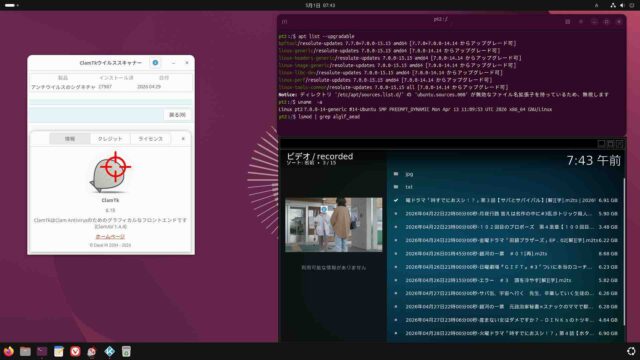
Task: Select the 時すでにおスシ 第4話 recording
Action: coord(506,333)
